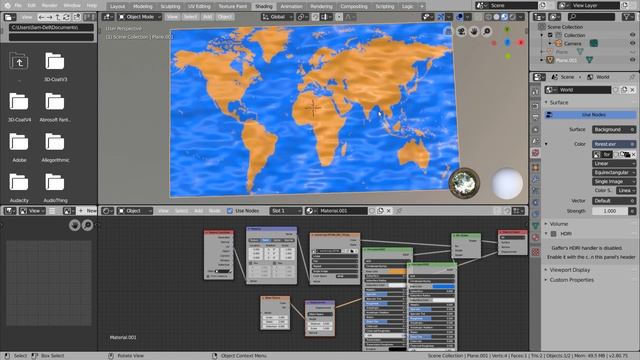Toggle snapping magnet in viewport header
Viewport: 640px width, 360px height.
315,17
